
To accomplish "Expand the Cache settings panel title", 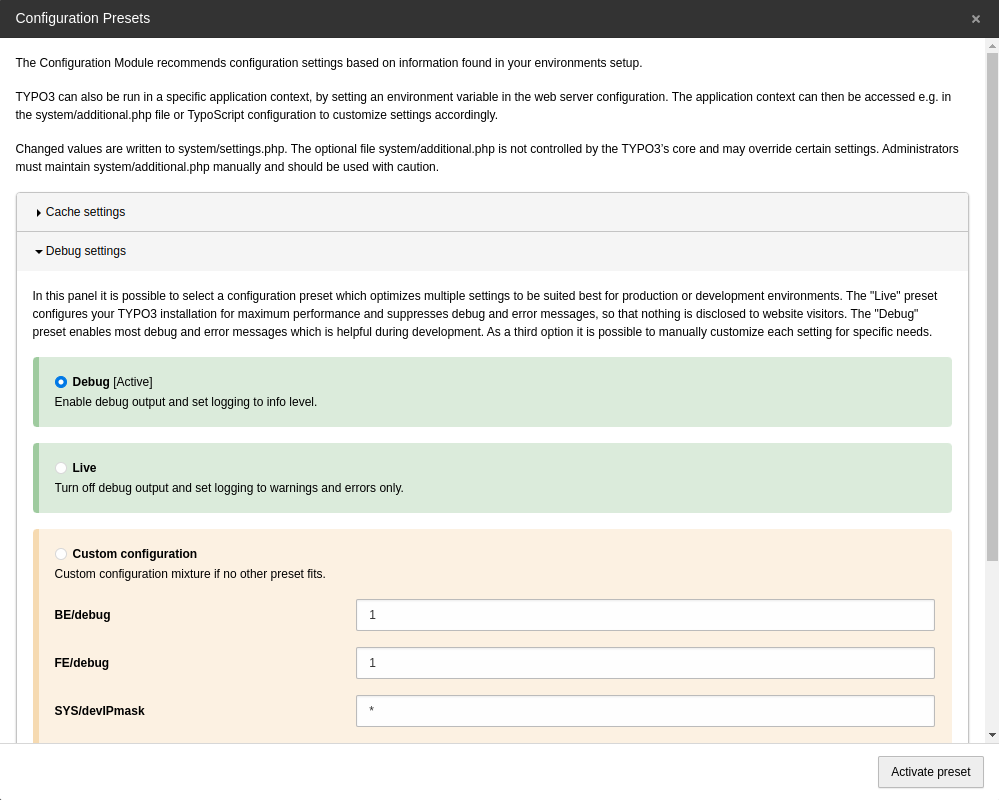I will coord(85,212).
